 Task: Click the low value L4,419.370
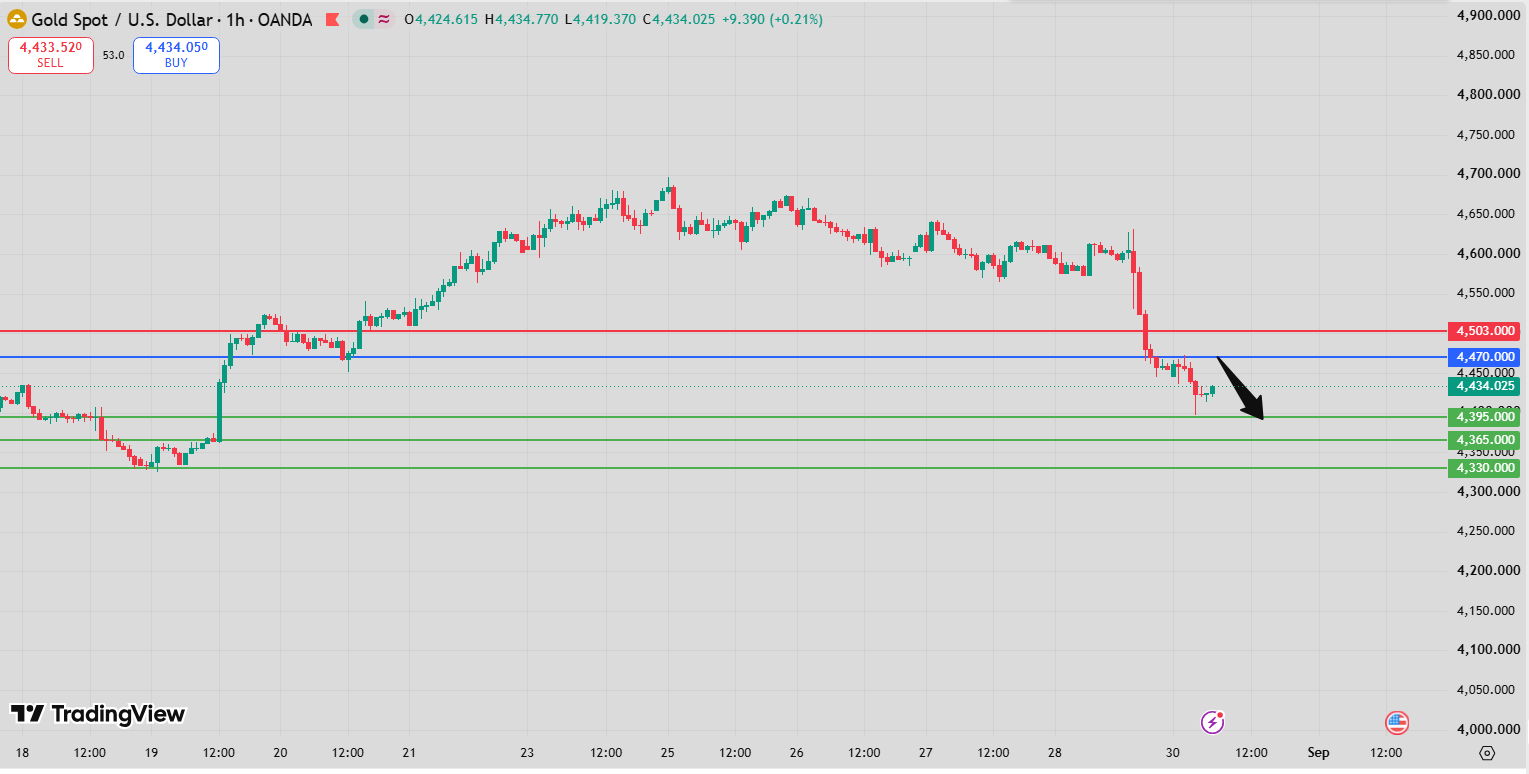click(x=600, y=20)
